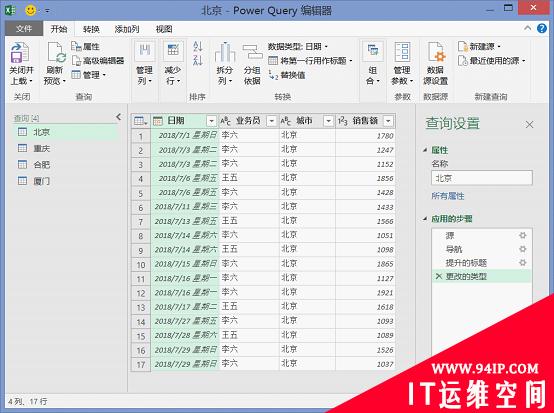Collapse the queries pane with chevron
This screenshot has width=554, height=413.
click(x=118, y=117)
